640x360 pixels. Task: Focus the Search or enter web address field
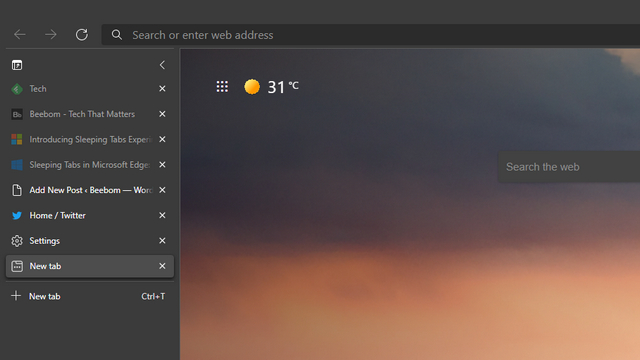tap(371, 35)
